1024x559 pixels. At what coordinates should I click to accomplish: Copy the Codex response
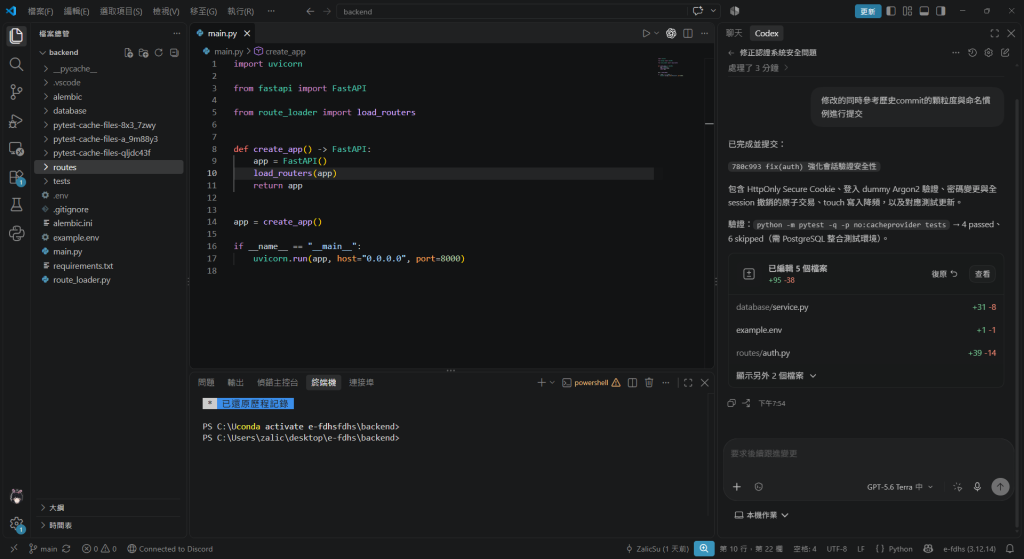[x=731, y=404]
